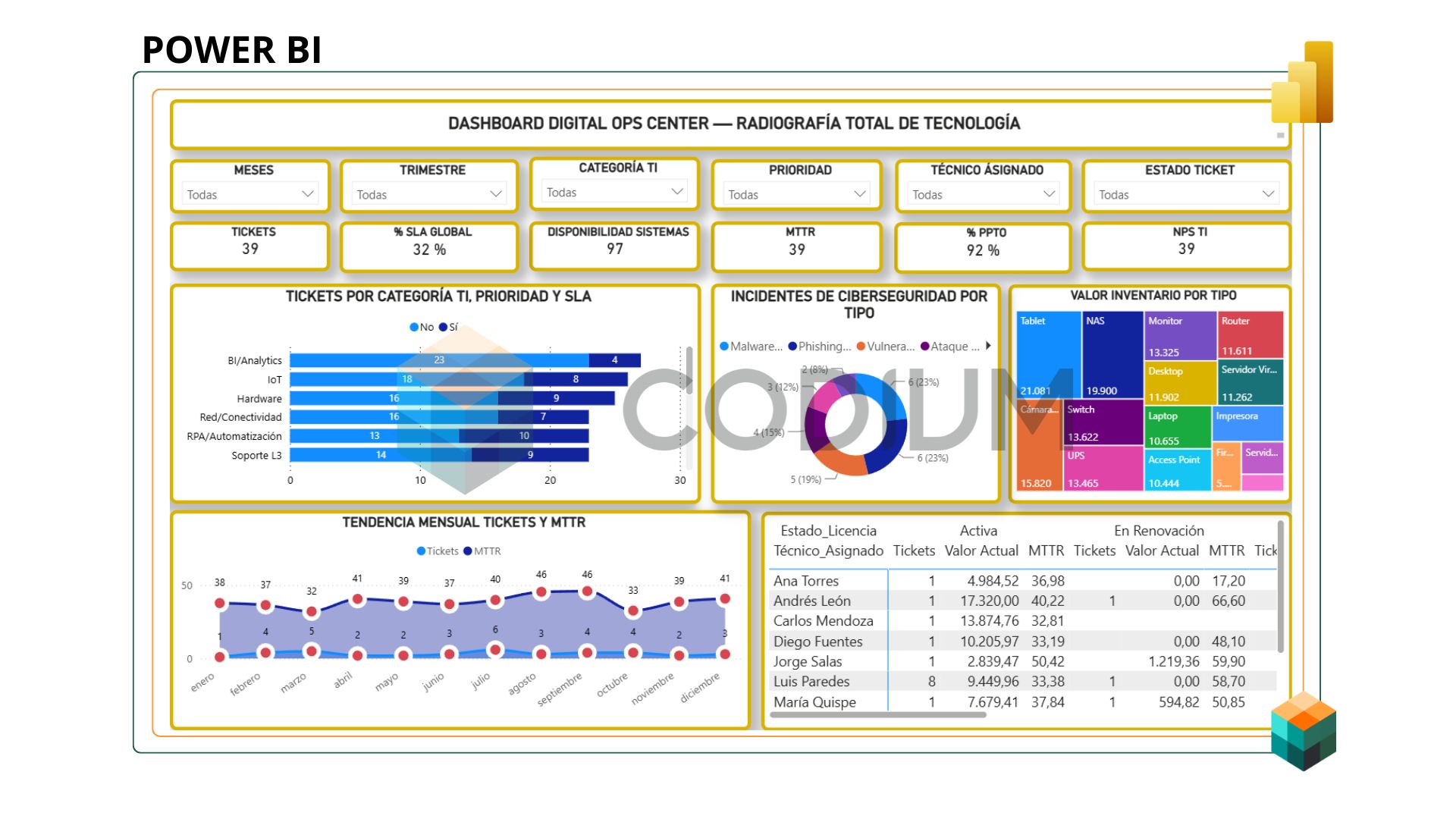Toggle the 'No' SLA legend item
This screenshot has width=1456, height=819.
[422, 327]
